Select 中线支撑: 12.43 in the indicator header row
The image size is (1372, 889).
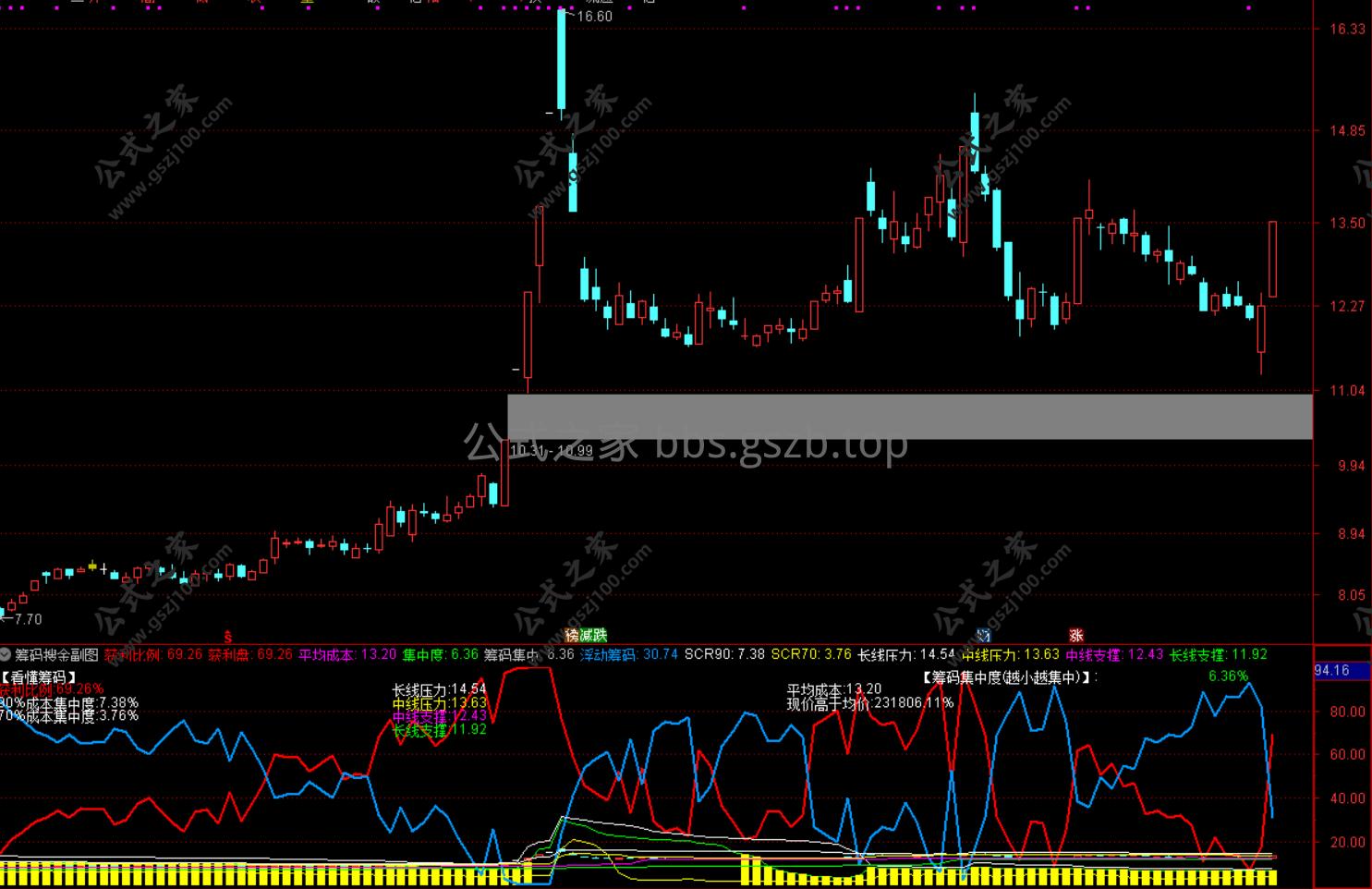(x=1114, y=655)
